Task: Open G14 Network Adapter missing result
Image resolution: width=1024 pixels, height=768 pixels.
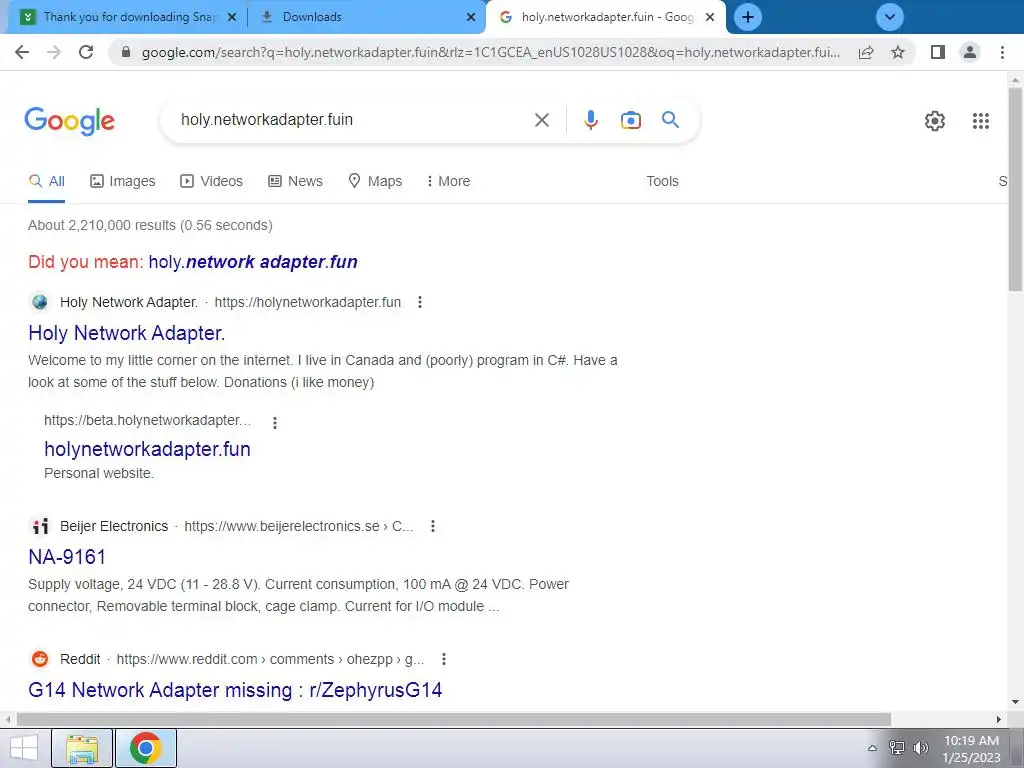Action: [235, 690]
